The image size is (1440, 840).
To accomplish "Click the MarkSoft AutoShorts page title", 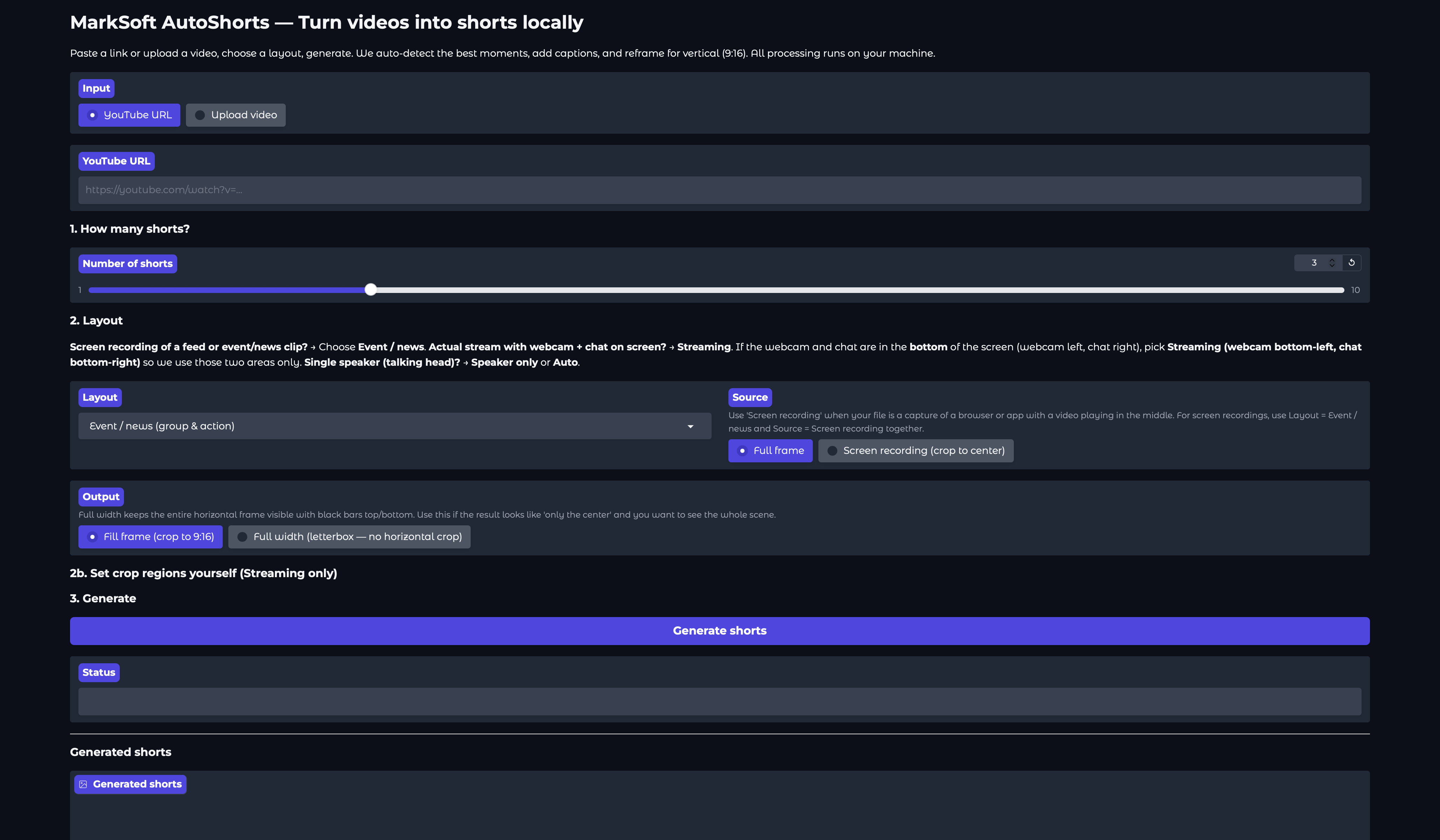I will (x=326, y=22).
